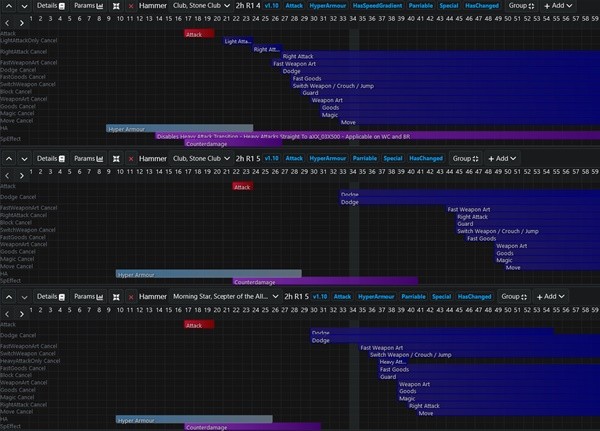600x431 pixels.
Task: Select red Attack bar in first timeline
Action: point(193,34)
